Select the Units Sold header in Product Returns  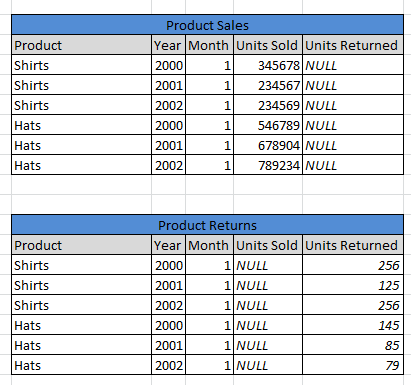click(268, 245)
